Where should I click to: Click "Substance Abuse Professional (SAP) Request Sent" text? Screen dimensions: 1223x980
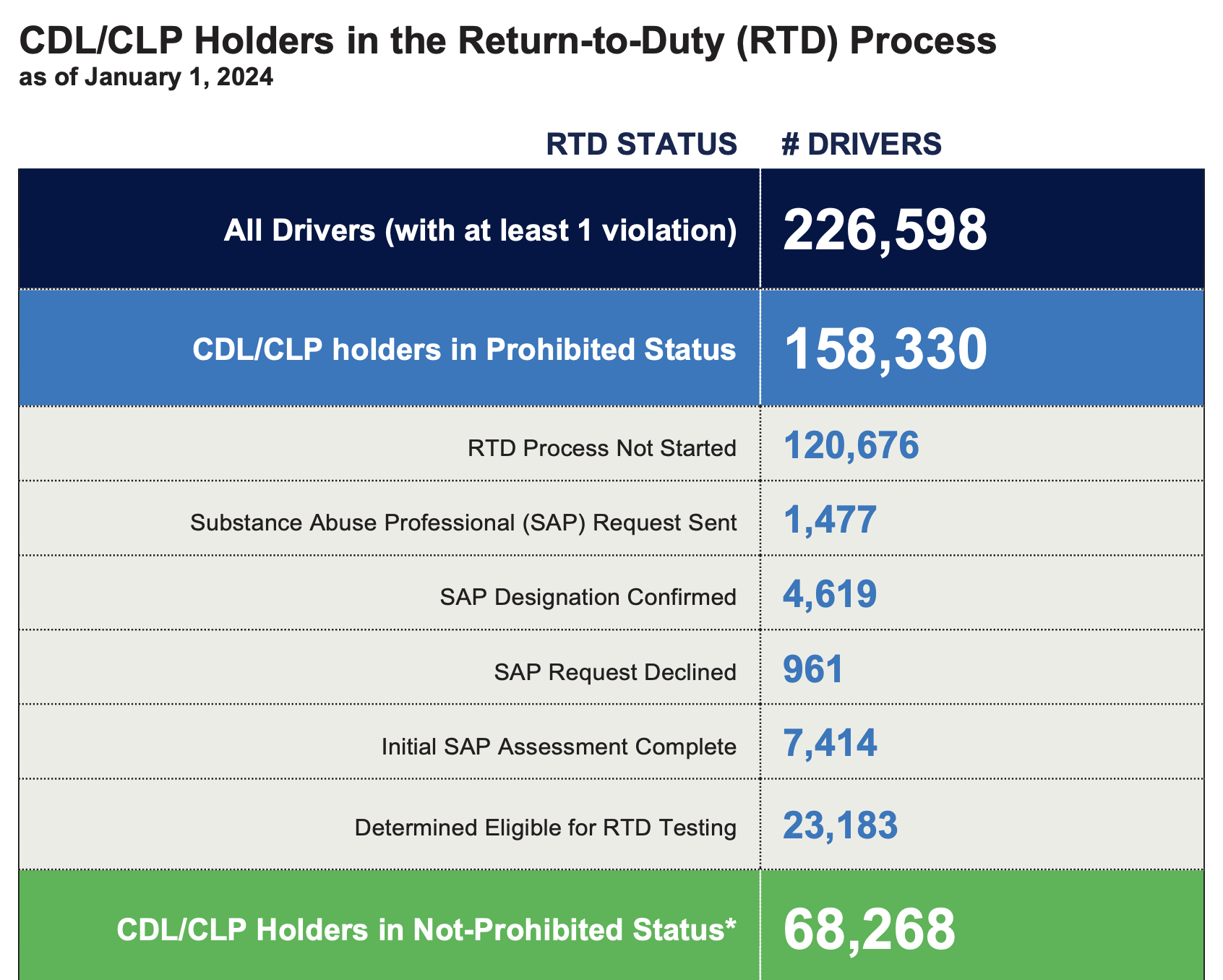pos(463,523)
